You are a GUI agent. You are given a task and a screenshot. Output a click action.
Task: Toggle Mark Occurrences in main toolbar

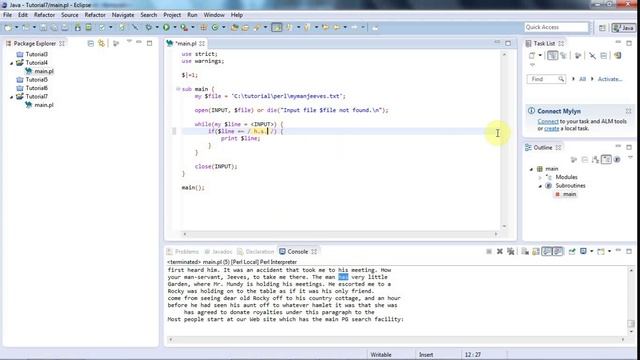coord(277,27)
